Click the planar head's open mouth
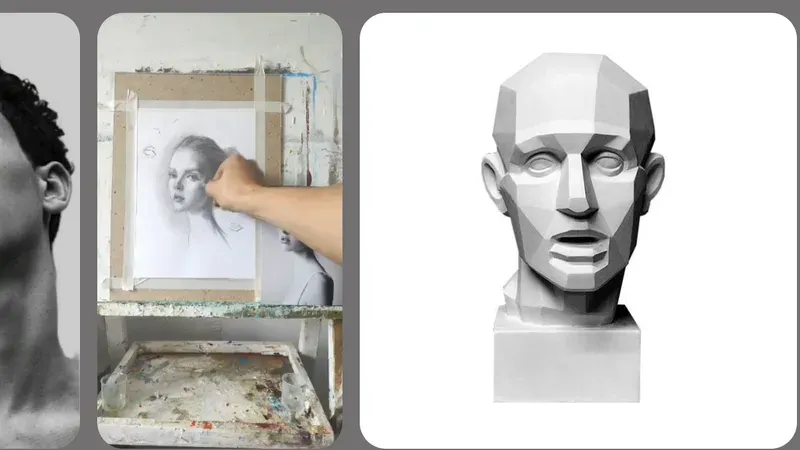 (x=580, y=241)
